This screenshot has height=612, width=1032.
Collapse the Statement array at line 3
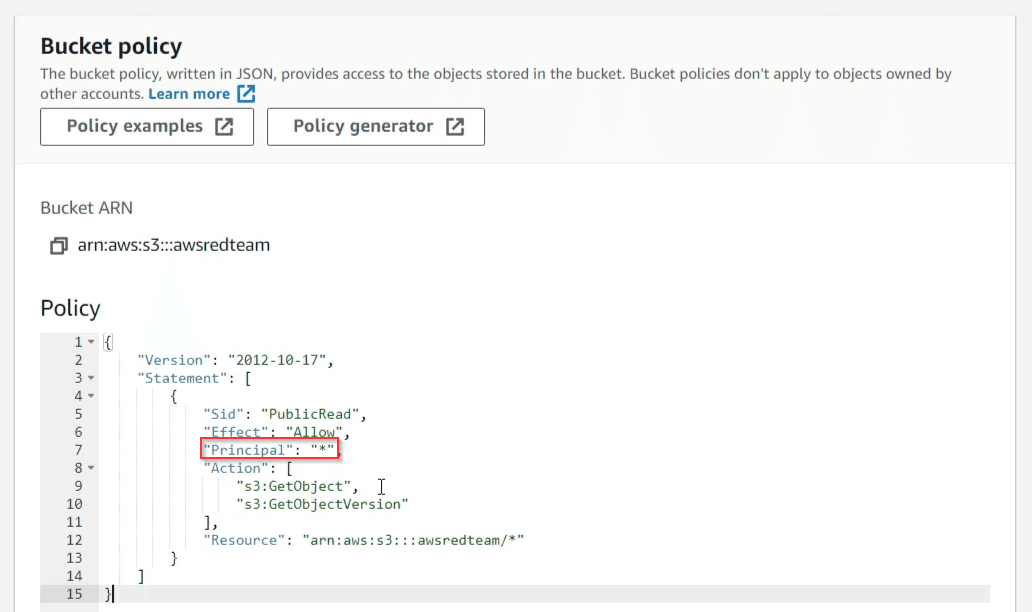91,378
